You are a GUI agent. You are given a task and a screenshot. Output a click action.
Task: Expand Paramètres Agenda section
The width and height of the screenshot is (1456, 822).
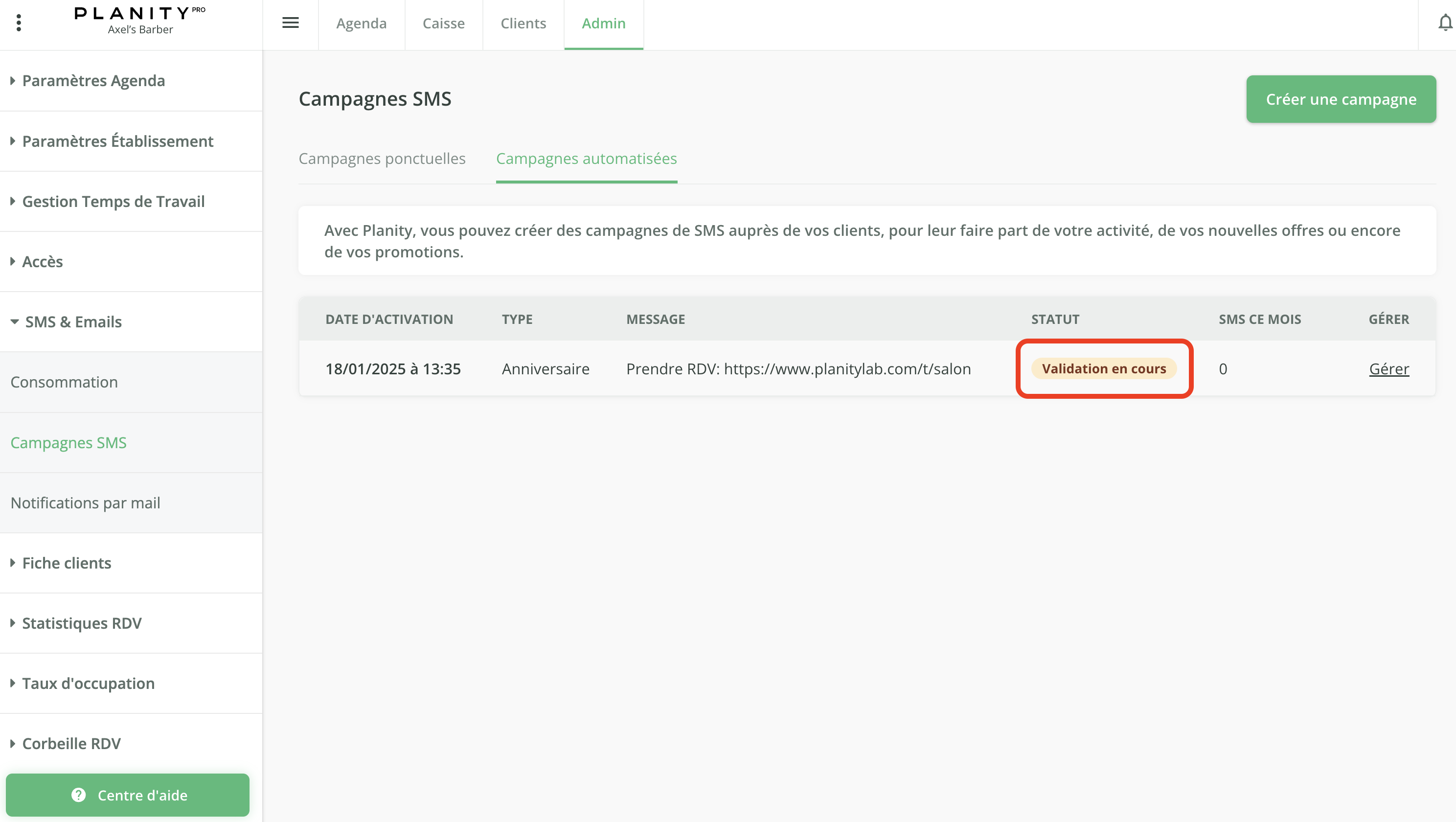93,81
